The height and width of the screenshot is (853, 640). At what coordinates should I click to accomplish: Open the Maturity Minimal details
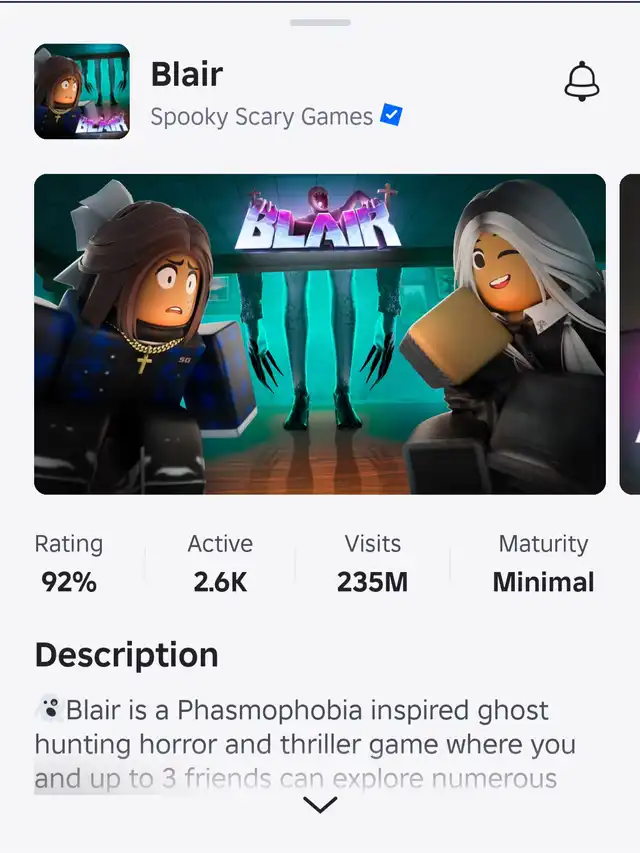click(x=543, y=564)
